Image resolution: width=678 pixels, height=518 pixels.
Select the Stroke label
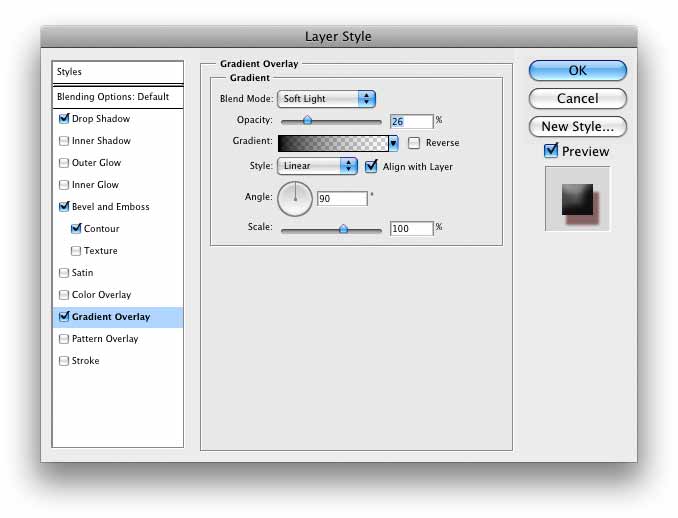click(x=86, y=361)
